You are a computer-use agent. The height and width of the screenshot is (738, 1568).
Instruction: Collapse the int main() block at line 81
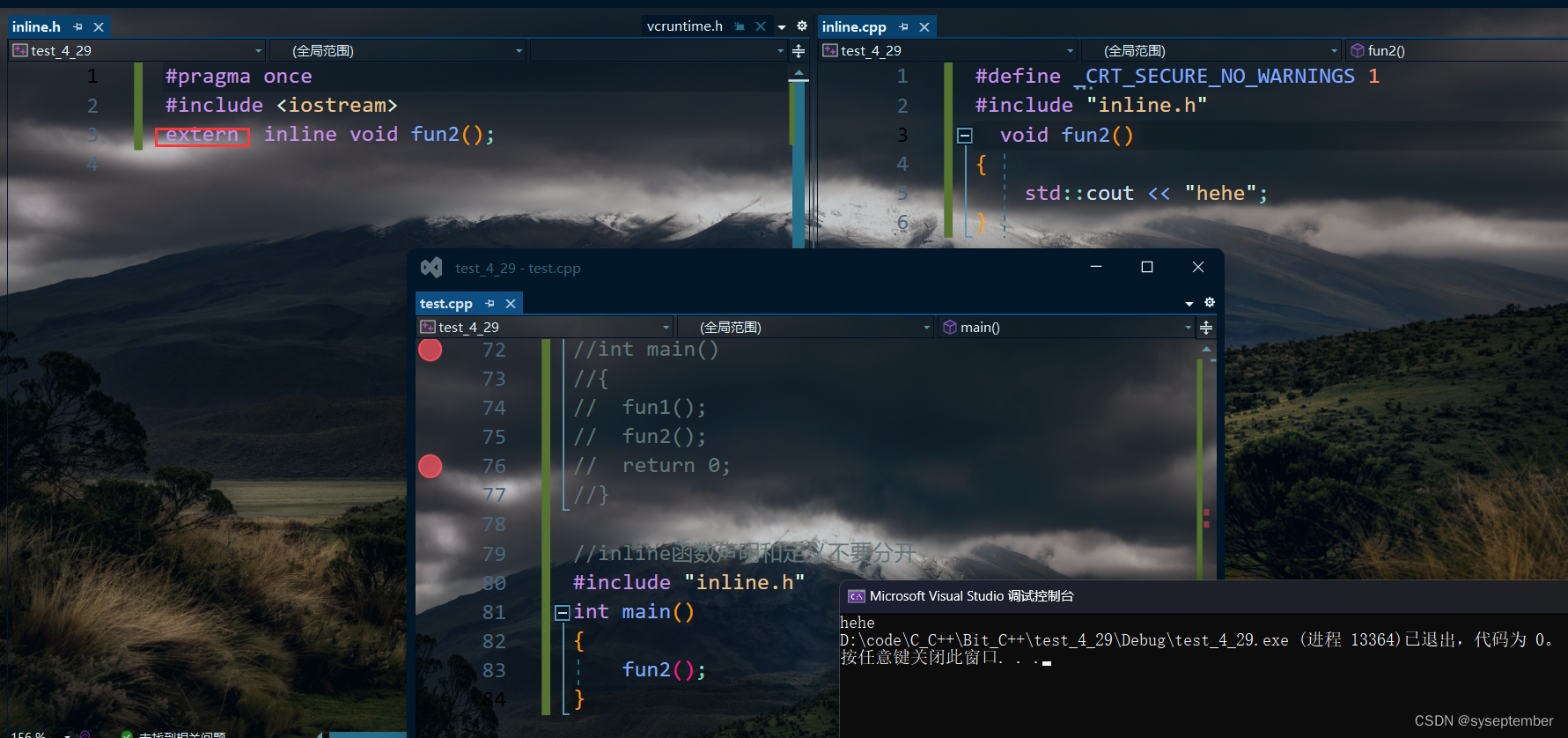pos(562,613)
